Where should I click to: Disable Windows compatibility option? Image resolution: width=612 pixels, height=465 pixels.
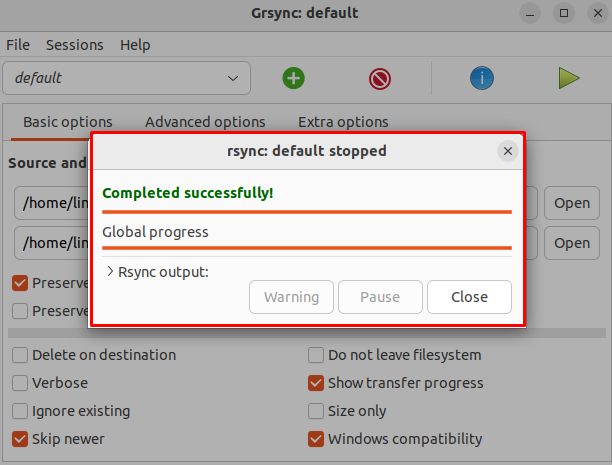(x=316, y=439)
